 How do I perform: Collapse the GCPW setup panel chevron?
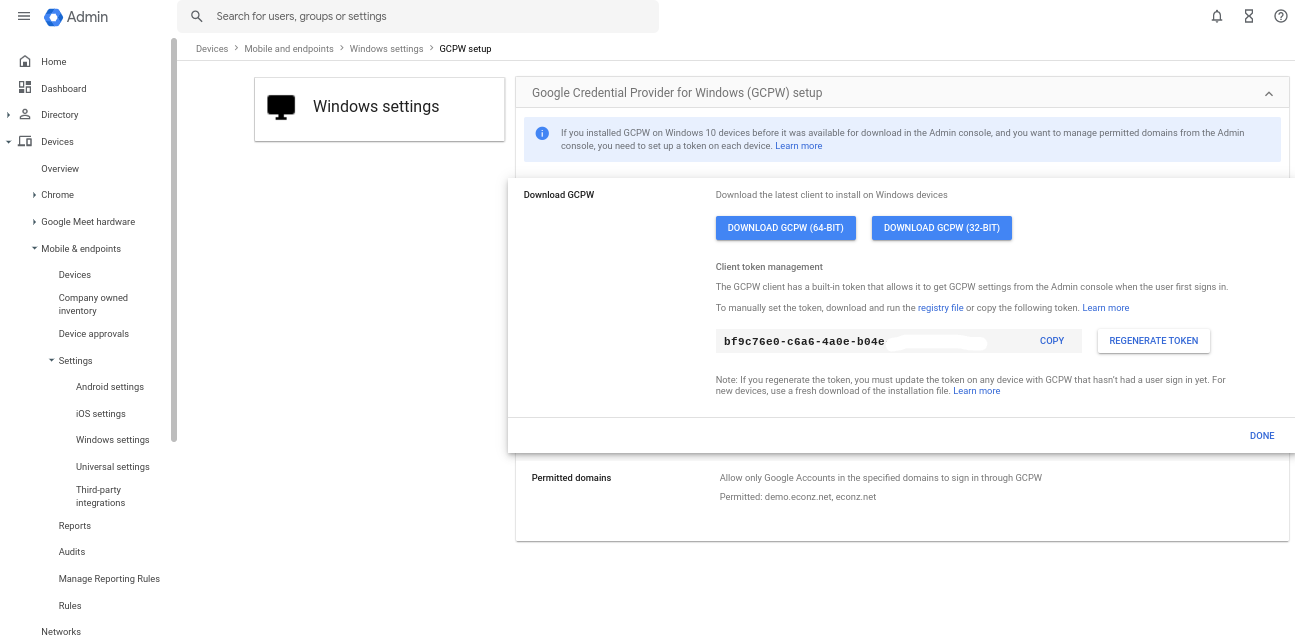(x=1269, y=94)
